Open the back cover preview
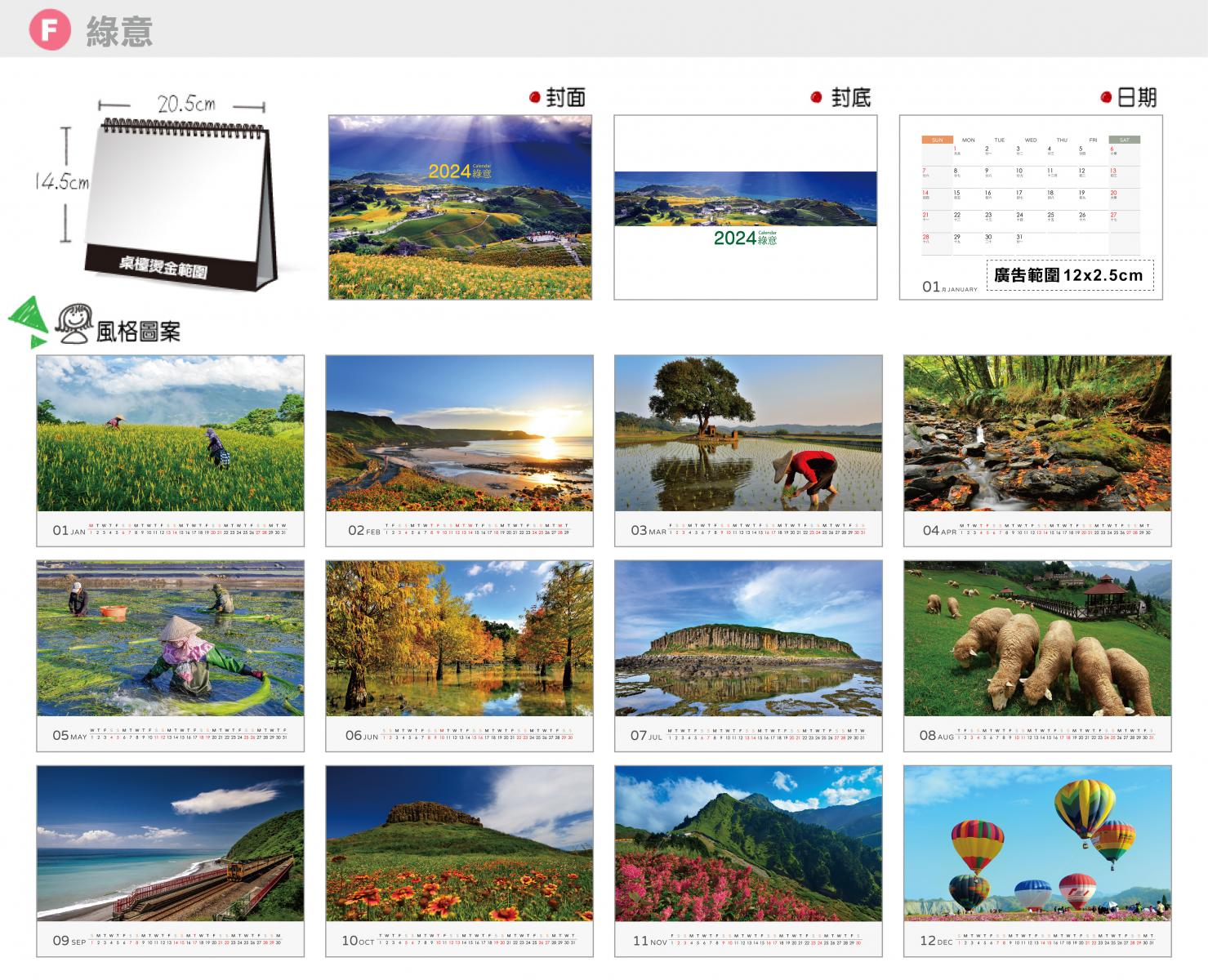Viewport: 1208px width, 980px height. [x=745, y=207]
